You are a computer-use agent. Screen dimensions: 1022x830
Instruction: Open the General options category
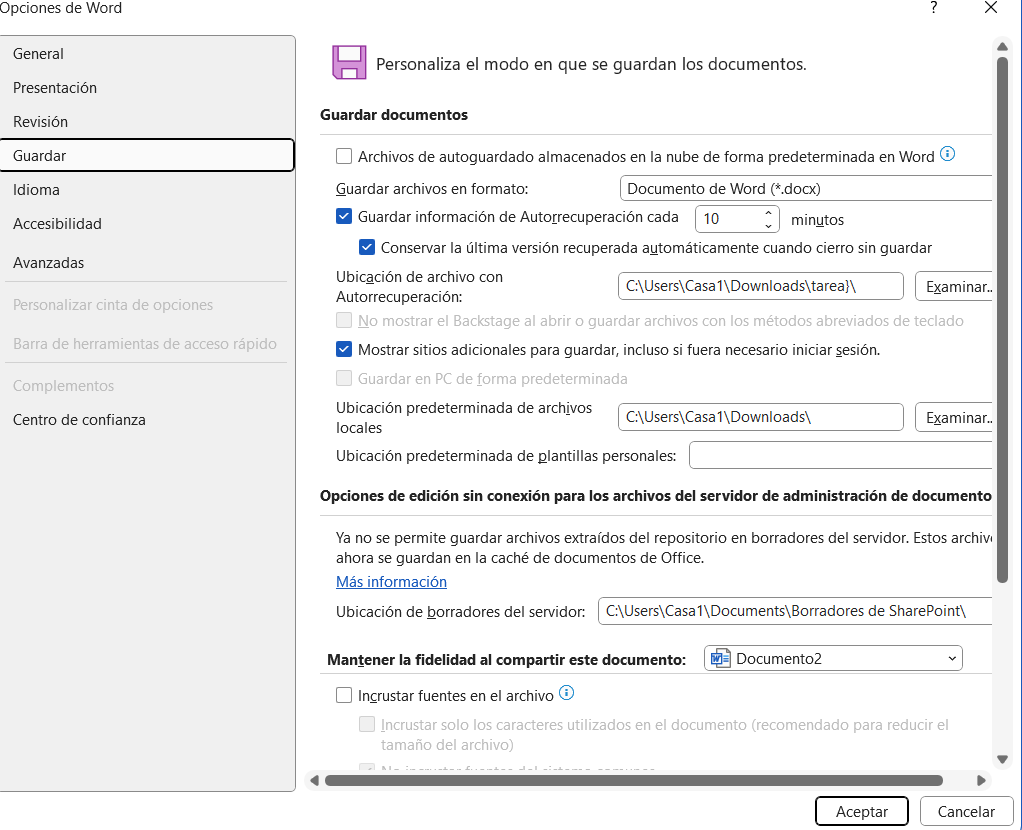147,53
